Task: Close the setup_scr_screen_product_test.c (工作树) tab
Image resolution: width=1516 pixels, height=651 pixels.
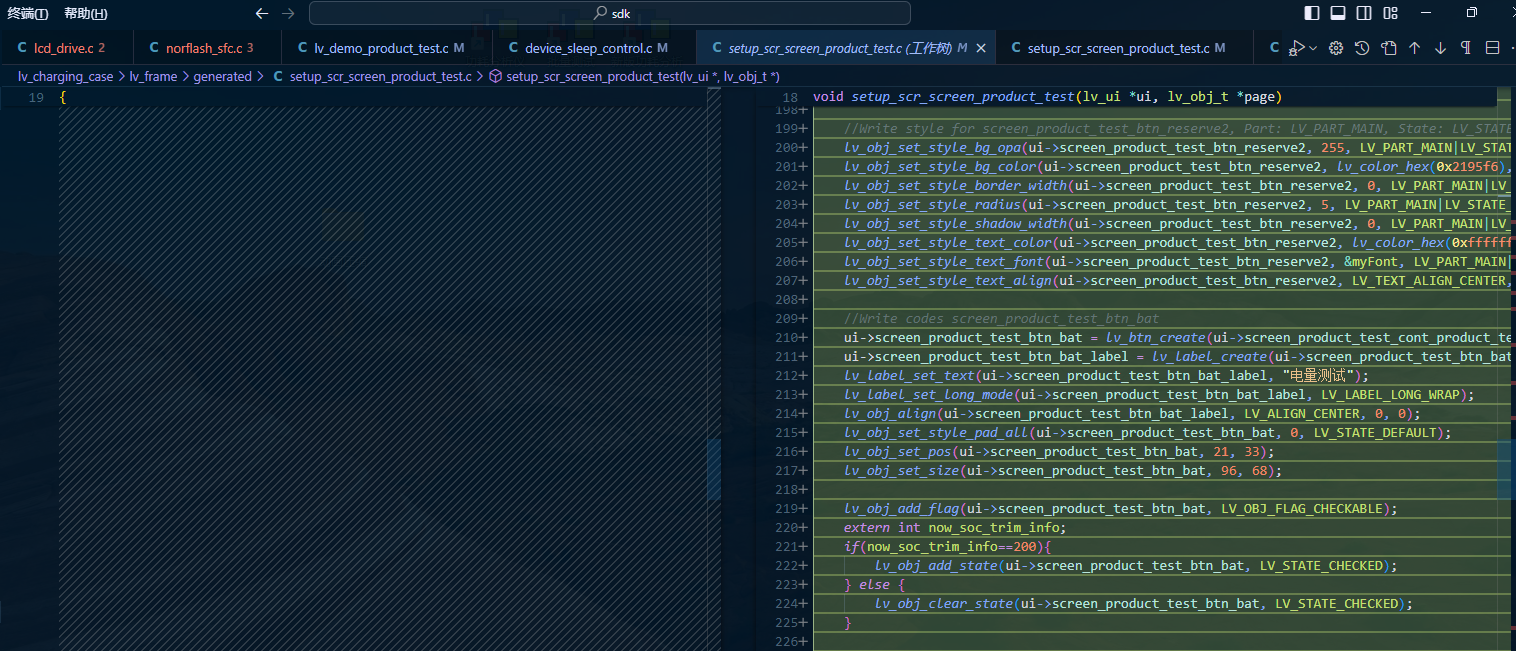Action: (x=981, y=48)
